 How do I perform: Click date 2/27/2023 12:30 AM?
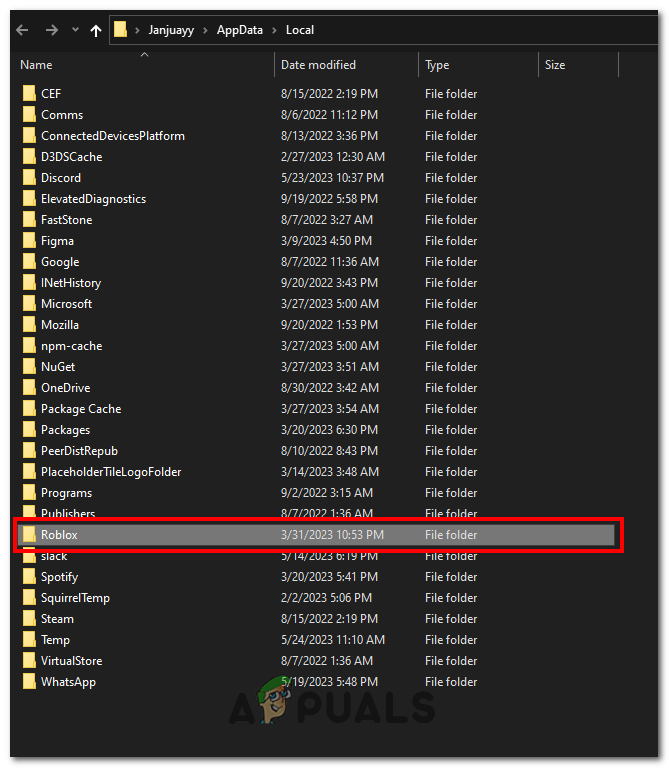pos(333,157)
